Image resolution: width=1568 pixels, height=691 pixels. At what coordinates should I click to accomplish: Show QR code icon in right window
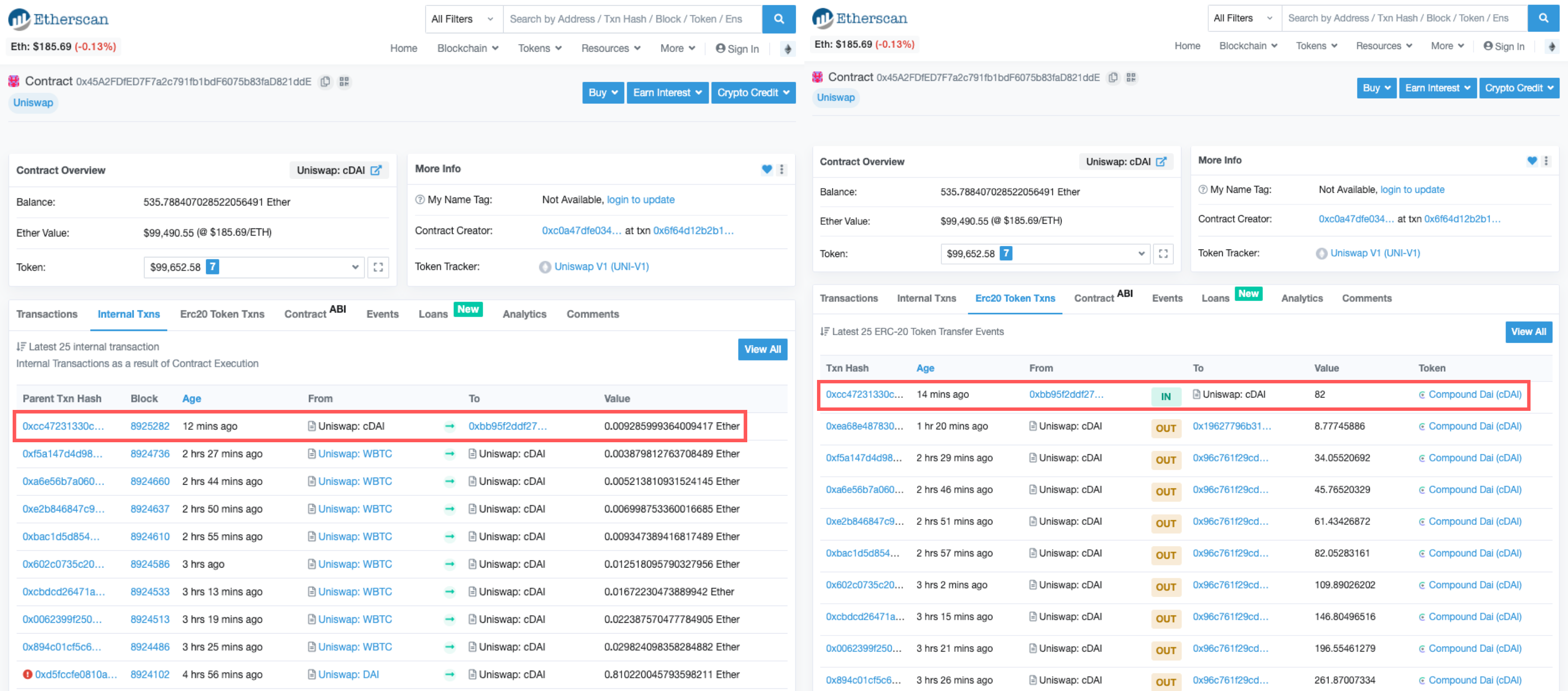1131,78
